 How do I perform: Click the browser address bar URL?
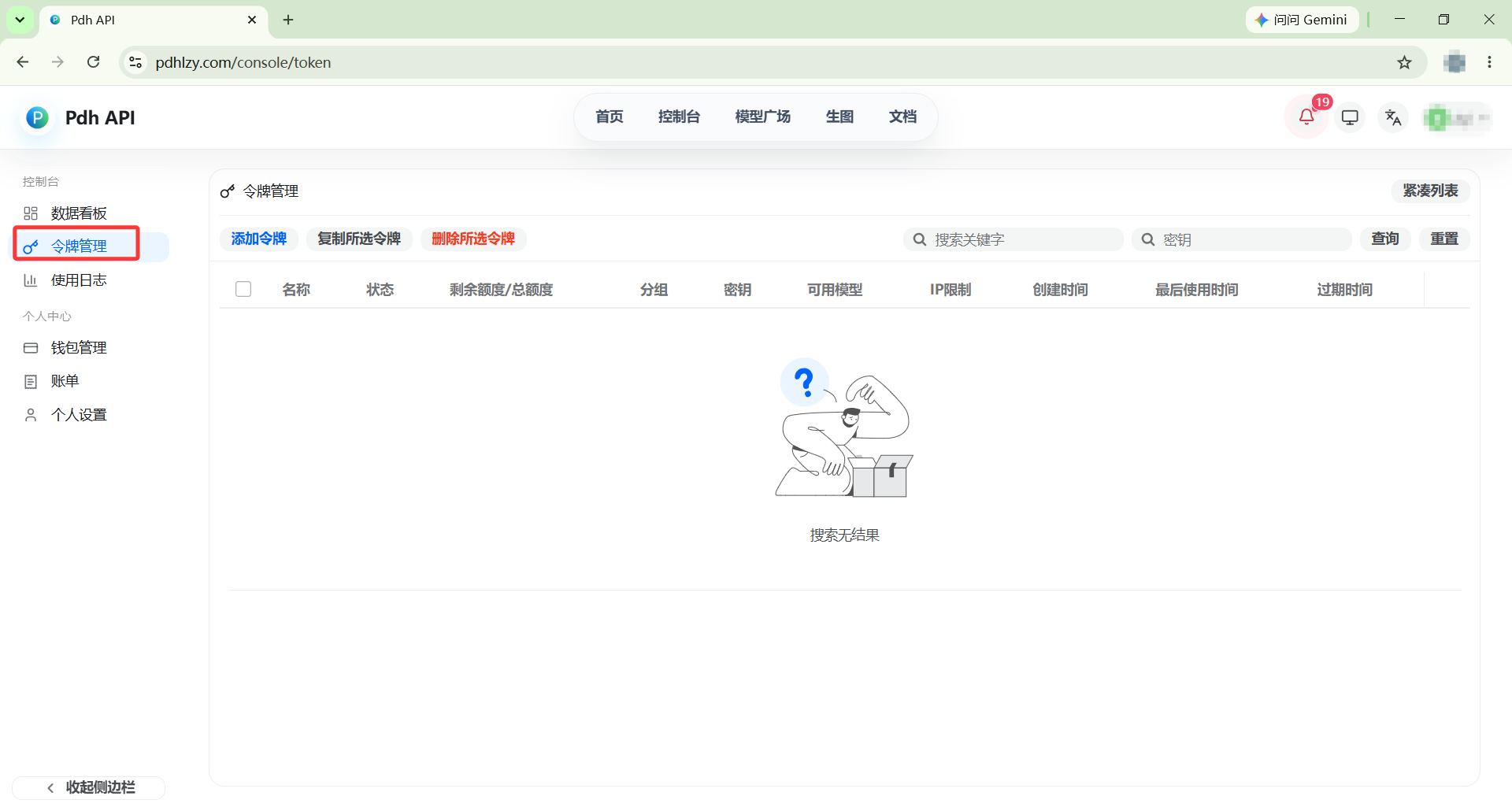(x=243, y=62)
